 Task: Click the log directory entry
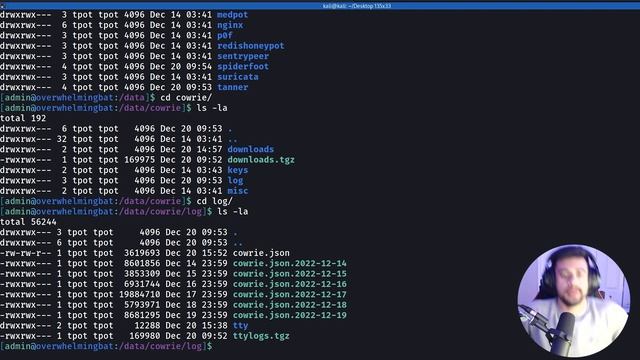(x=235, y=180)
